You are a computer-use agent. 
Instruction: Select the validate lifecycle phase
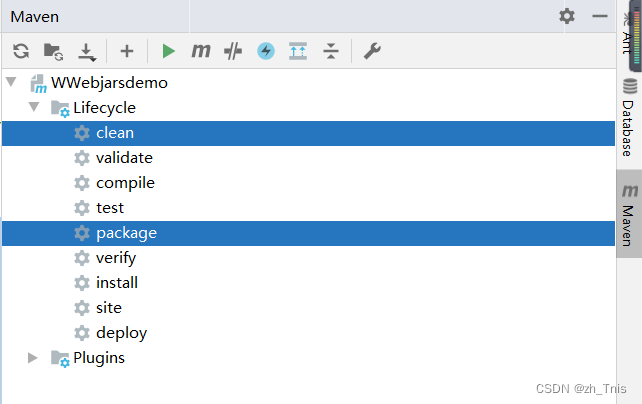tap(308, 158)
